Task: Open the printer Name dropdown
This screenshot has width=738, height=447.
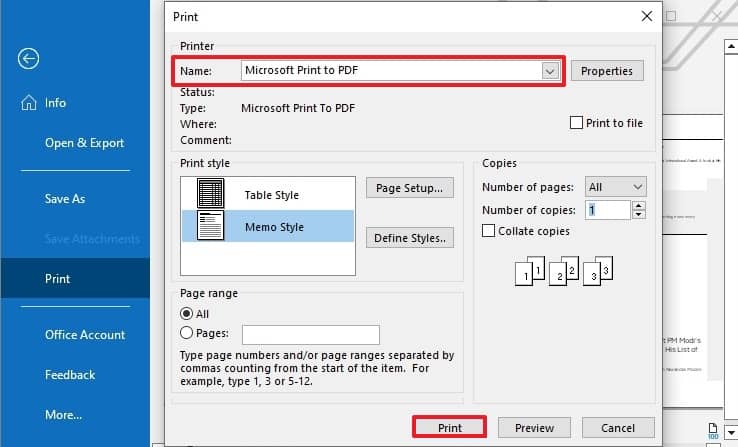Action: tap(550, 71)
